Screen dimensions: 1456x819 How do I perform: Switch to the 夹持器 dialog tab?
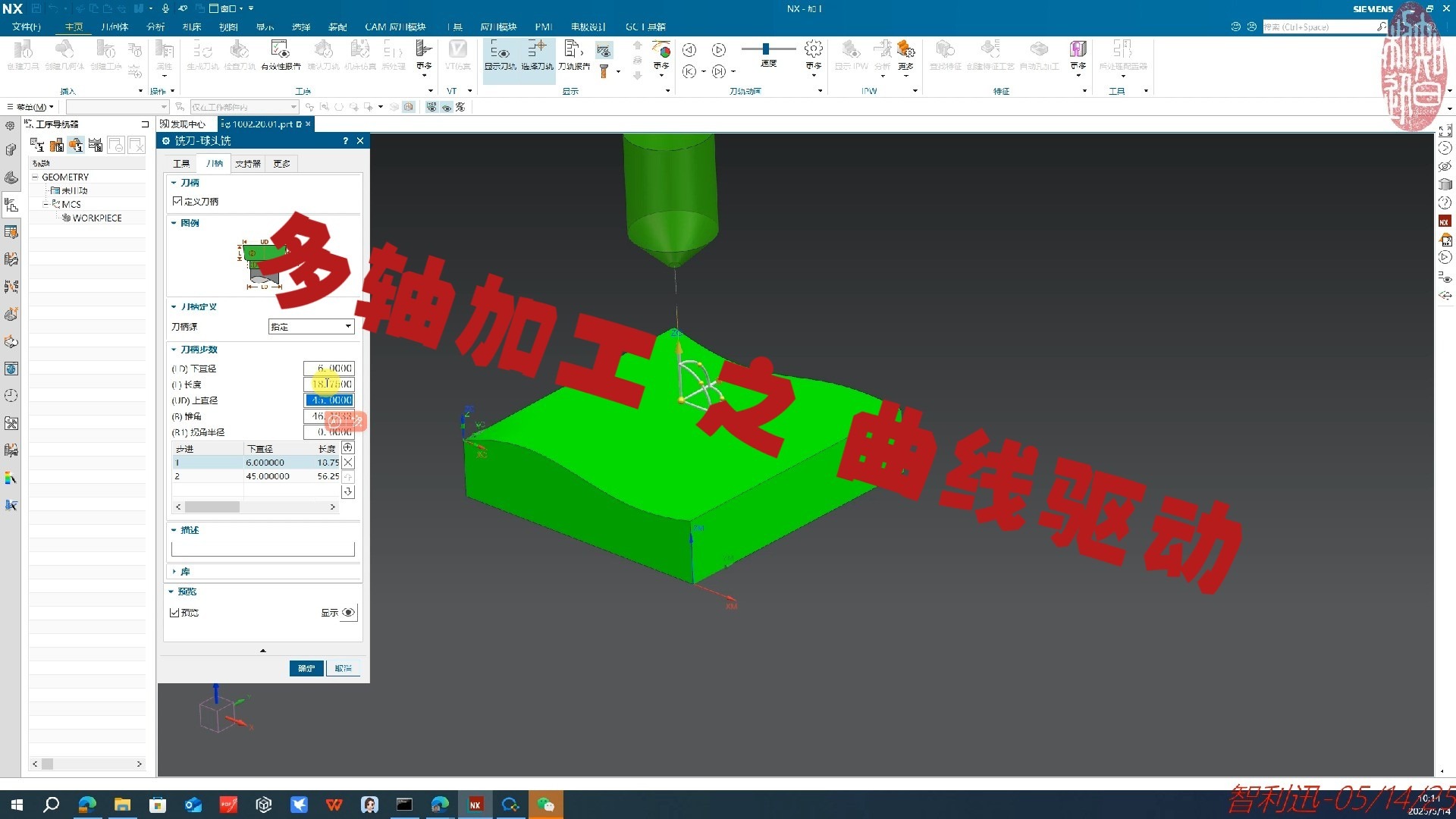click(247, 164)
